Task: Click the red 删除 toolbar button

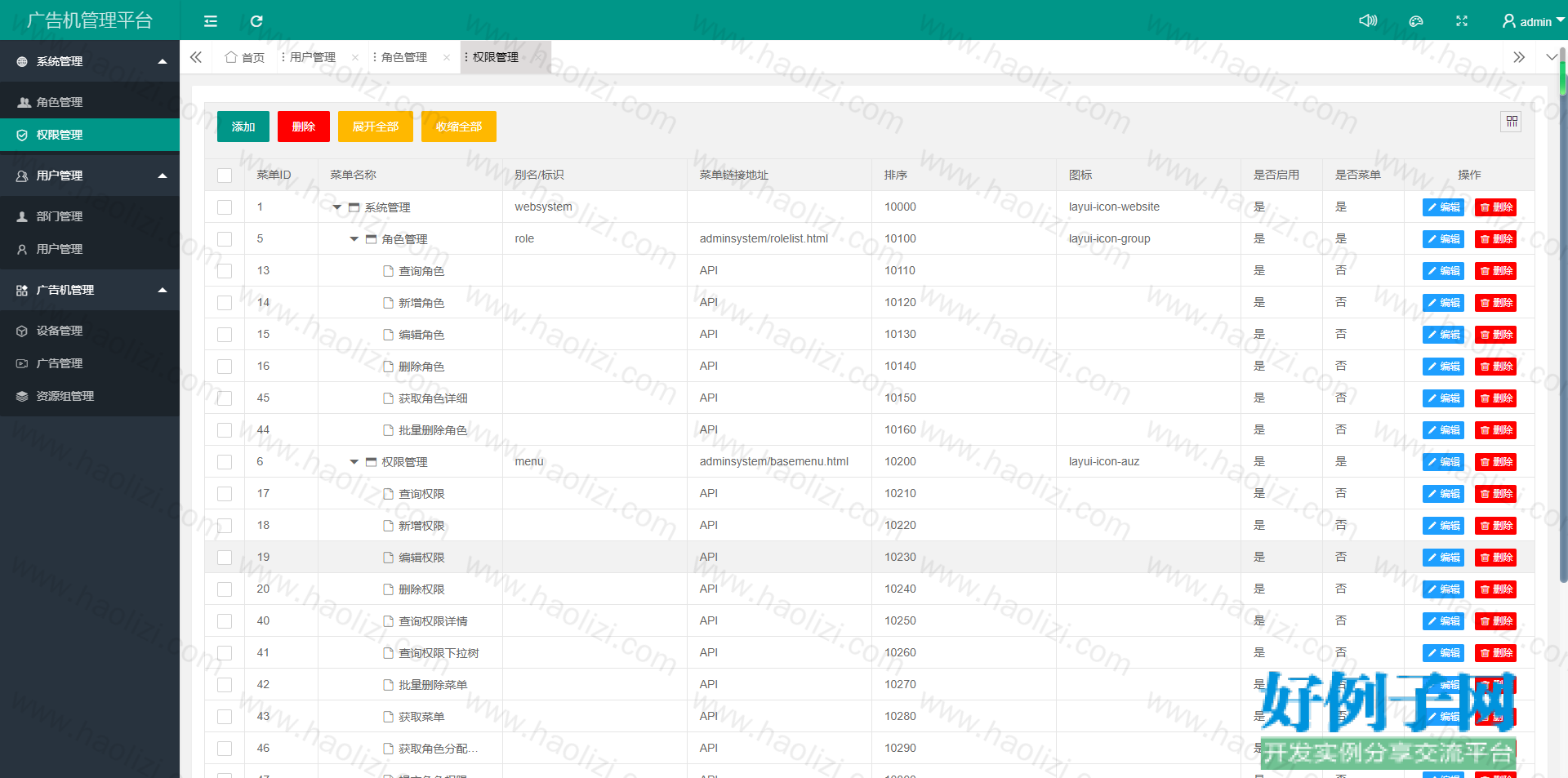Action: (x=304, y=127)
